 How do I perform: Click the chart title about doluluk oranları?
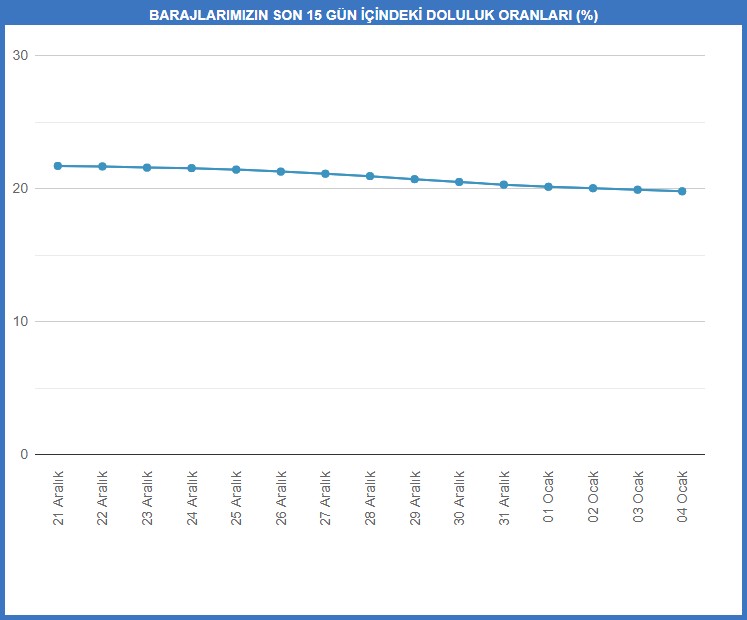(373, 16)
